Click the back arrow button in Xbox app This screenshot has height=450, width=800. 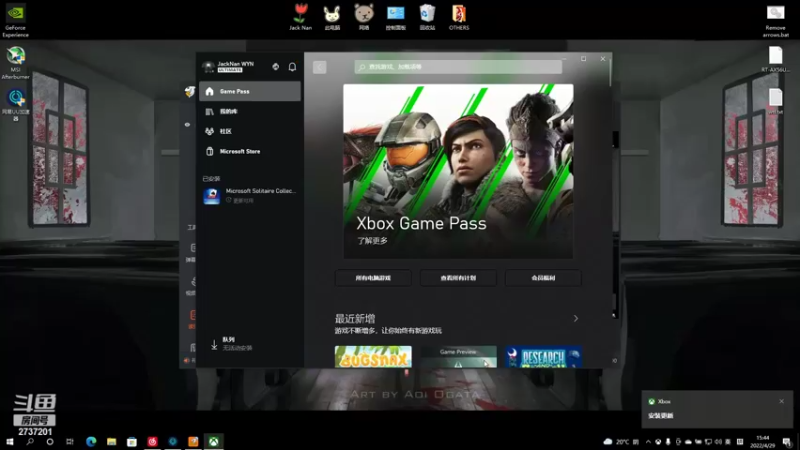[320, 67]
